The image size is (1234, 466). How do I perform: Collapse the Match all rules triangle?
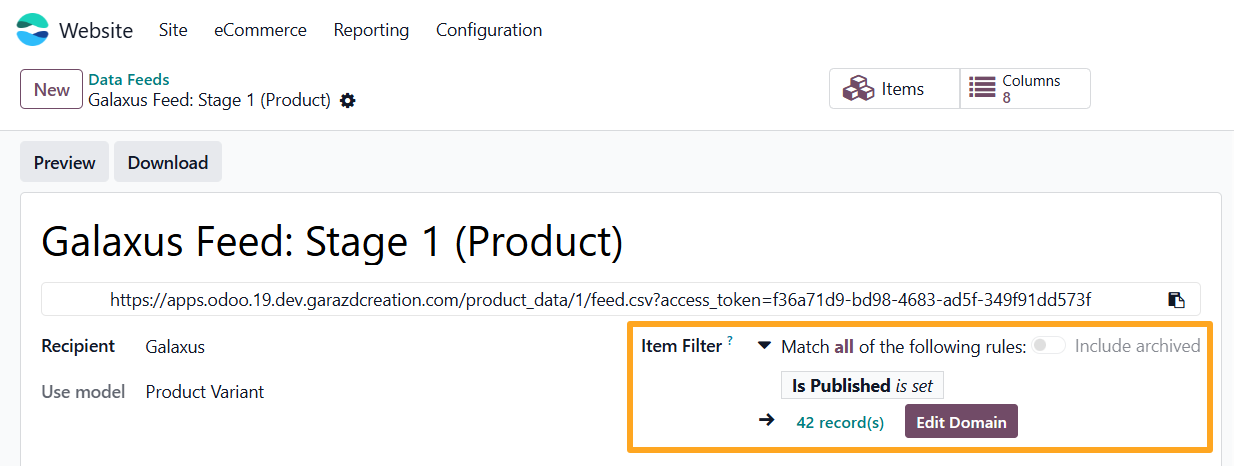pyautogui.click(x=764, y=346)
